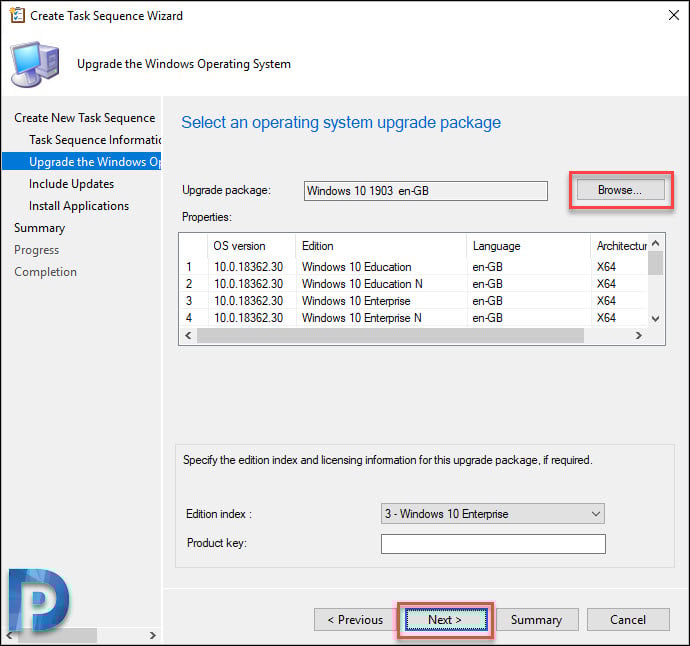Click Edition column header
The height and width of the screenshot is (646, 690).
tap(381, 246)
